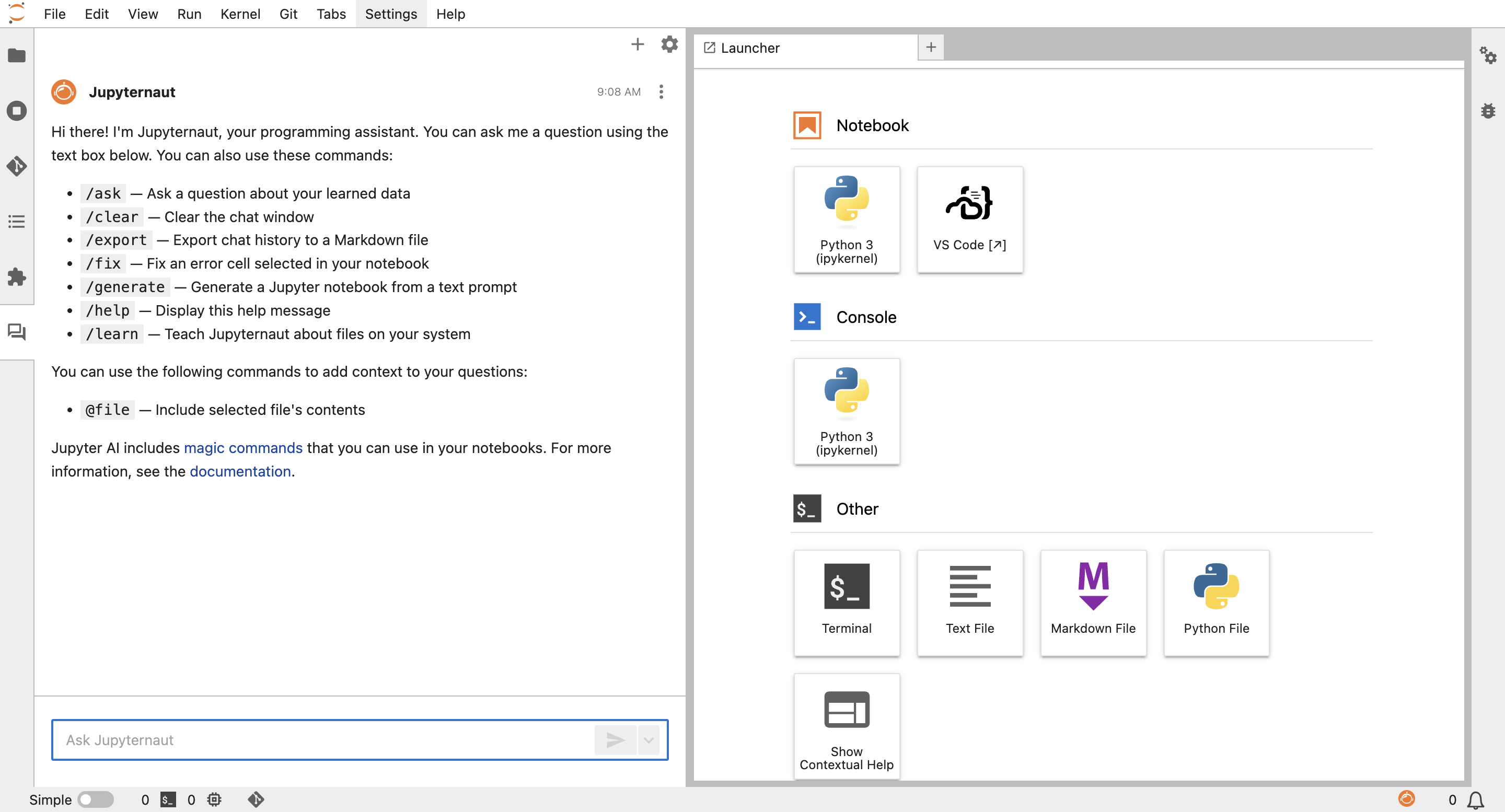
Task: Click the Git status bar icon
Action: click(256, 799)
